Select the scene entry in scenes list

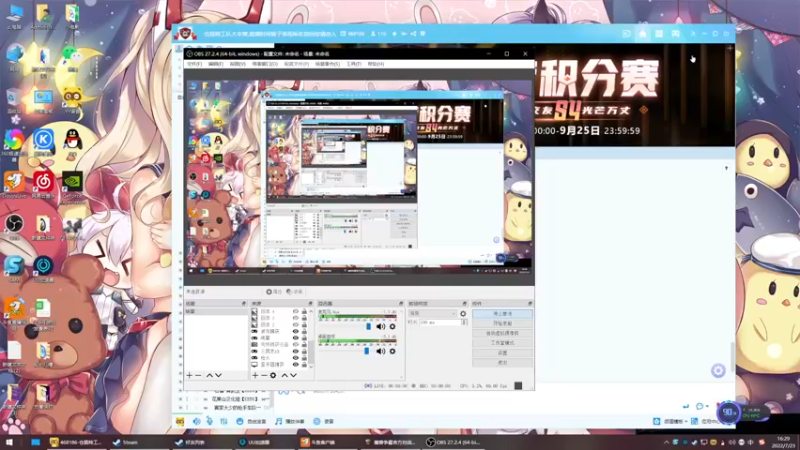point(216,311)
